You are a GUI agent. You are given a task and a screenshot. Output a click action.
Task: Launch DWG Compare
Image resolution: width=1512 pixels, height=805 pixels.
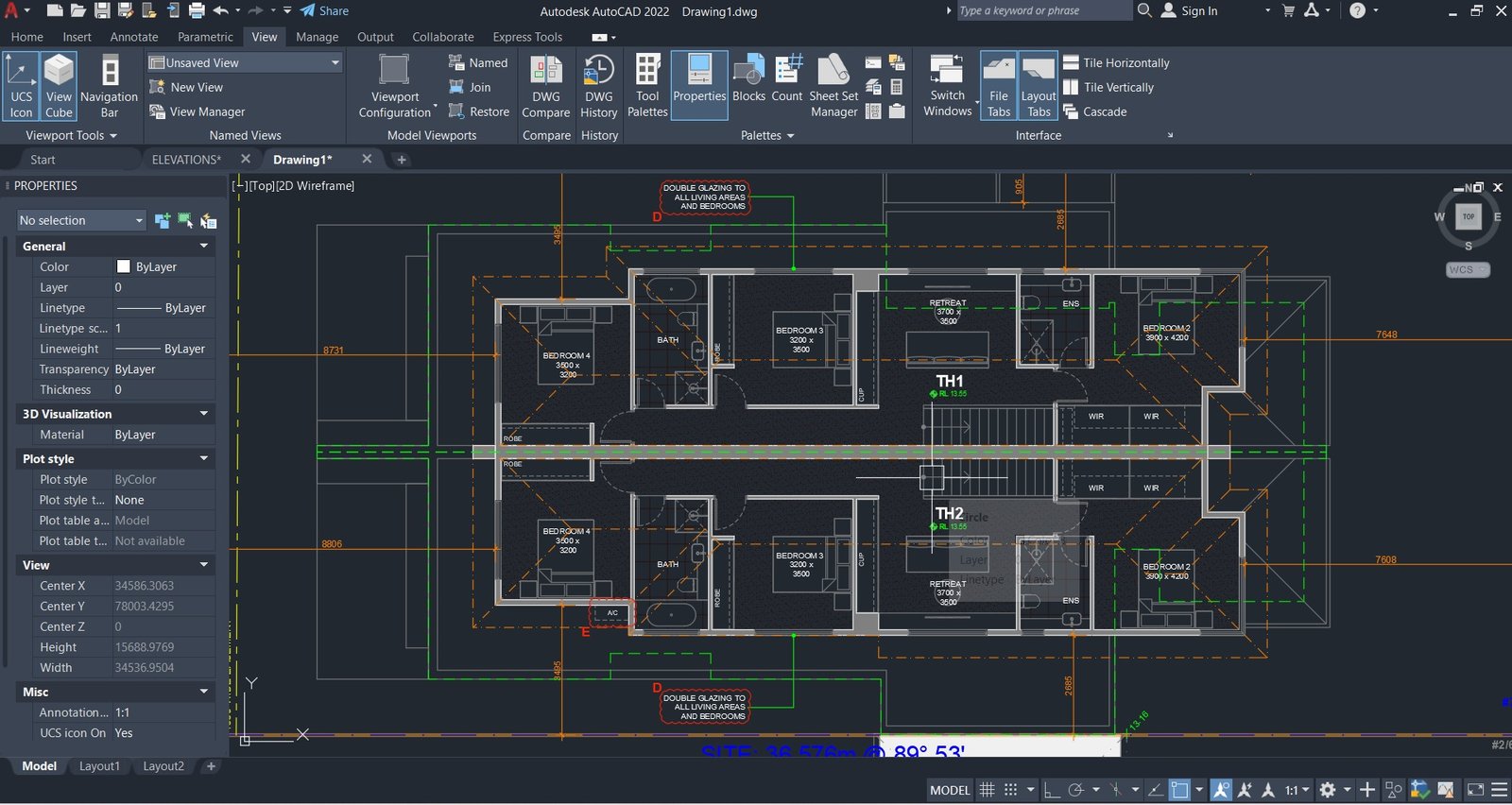tap(546, 86)
